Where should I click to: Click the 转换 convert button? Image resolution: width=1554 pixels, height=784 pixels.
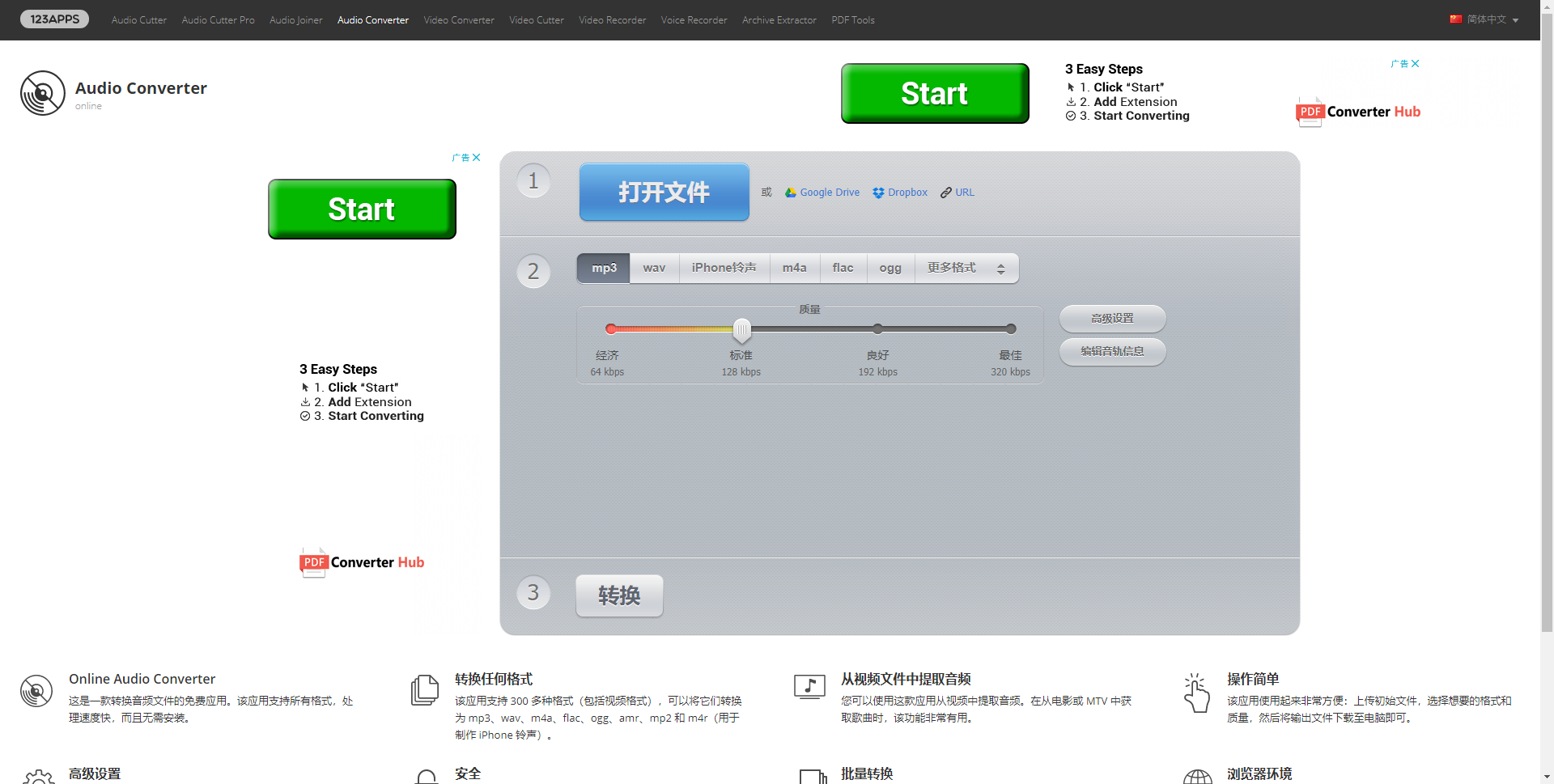[619, 595]
